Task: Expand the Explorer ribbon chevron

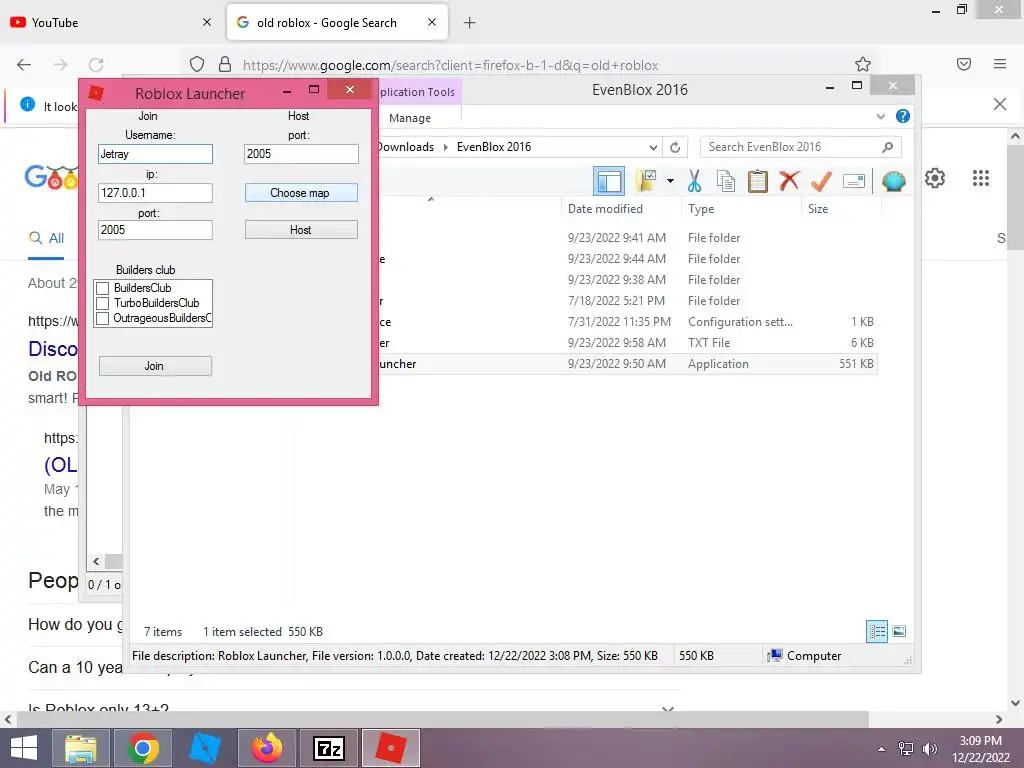Action: click(880, 117)
